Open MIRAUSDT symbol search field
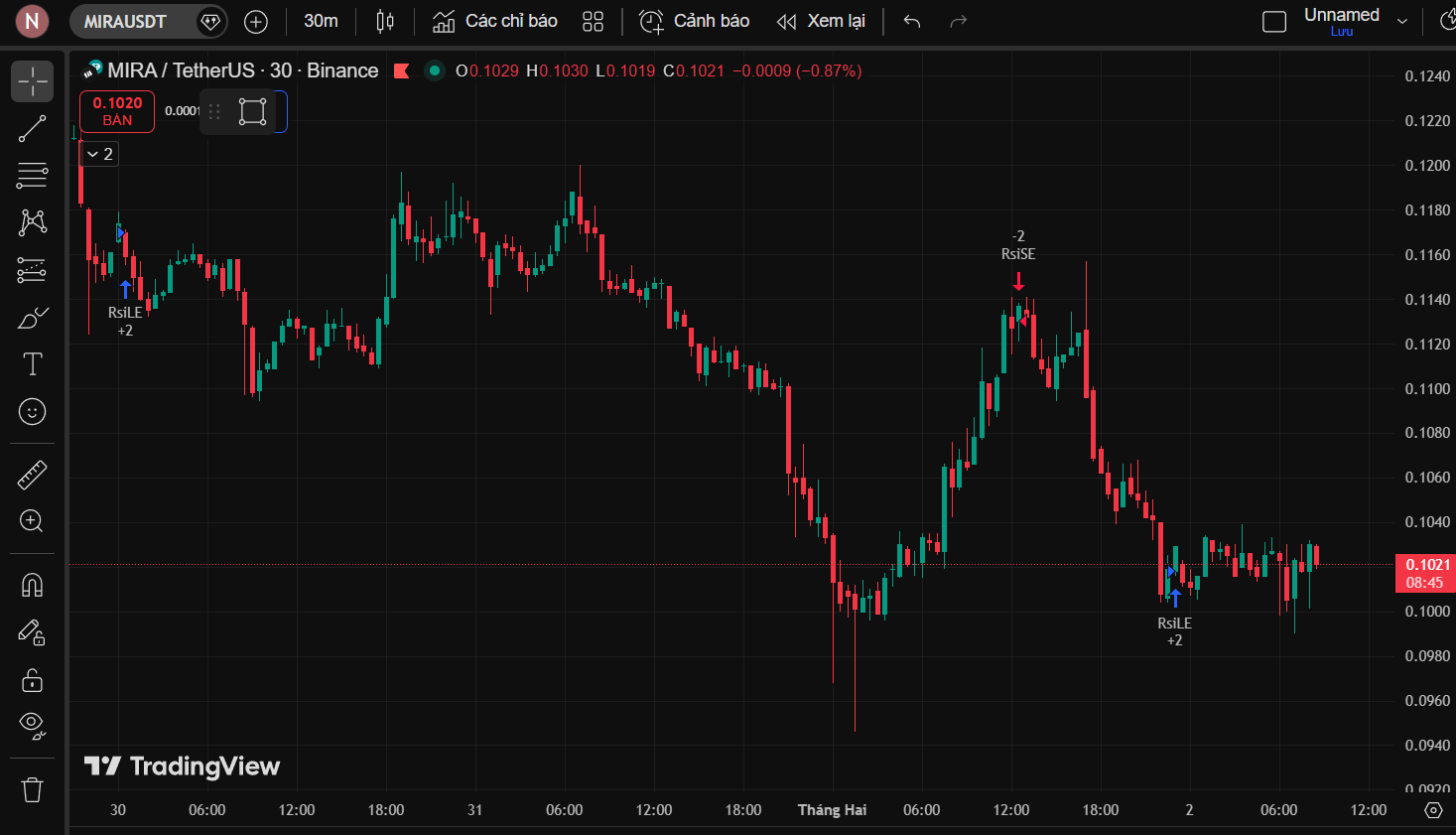This screenshot has width=1456, height=835. [x=125, y=21]
